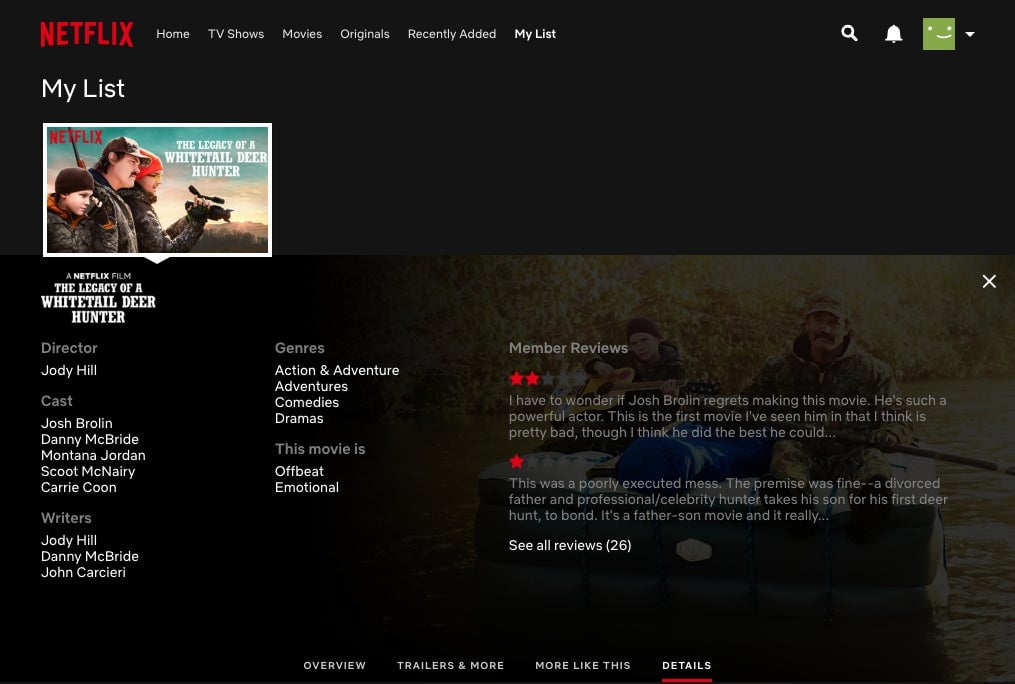Click the one-star review rating
The width and height of the screenshot is (1015, 684).
[548, 461]
